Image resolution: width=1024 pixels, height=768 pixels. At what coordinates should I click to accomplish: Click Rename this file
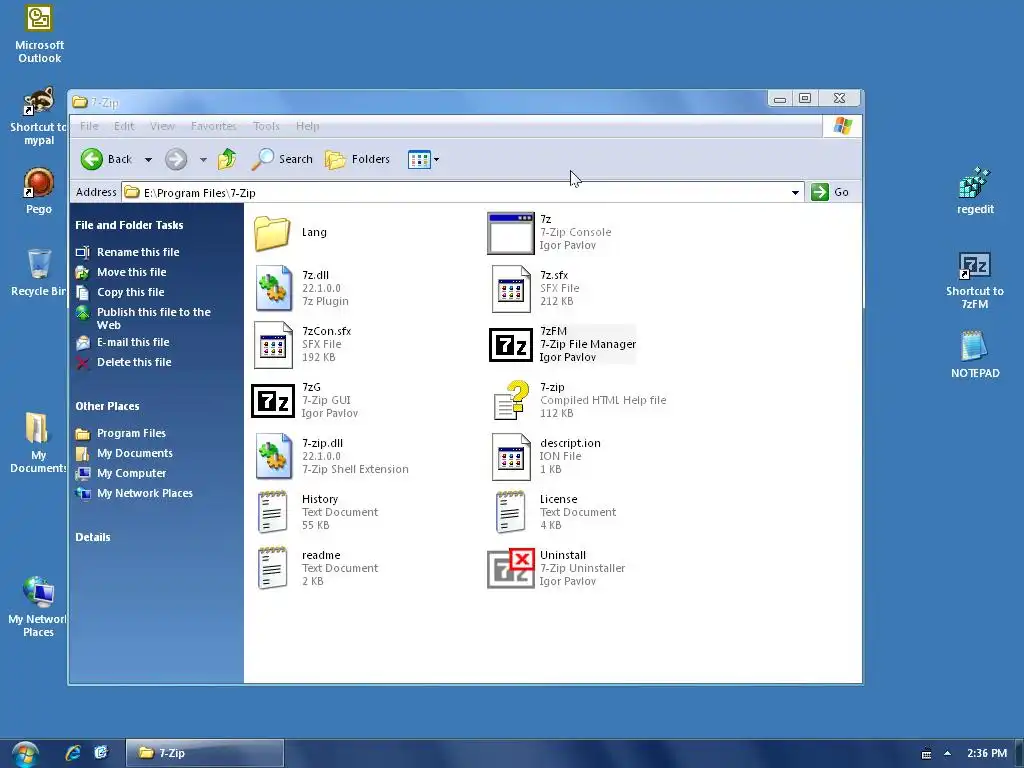point(138,252)
